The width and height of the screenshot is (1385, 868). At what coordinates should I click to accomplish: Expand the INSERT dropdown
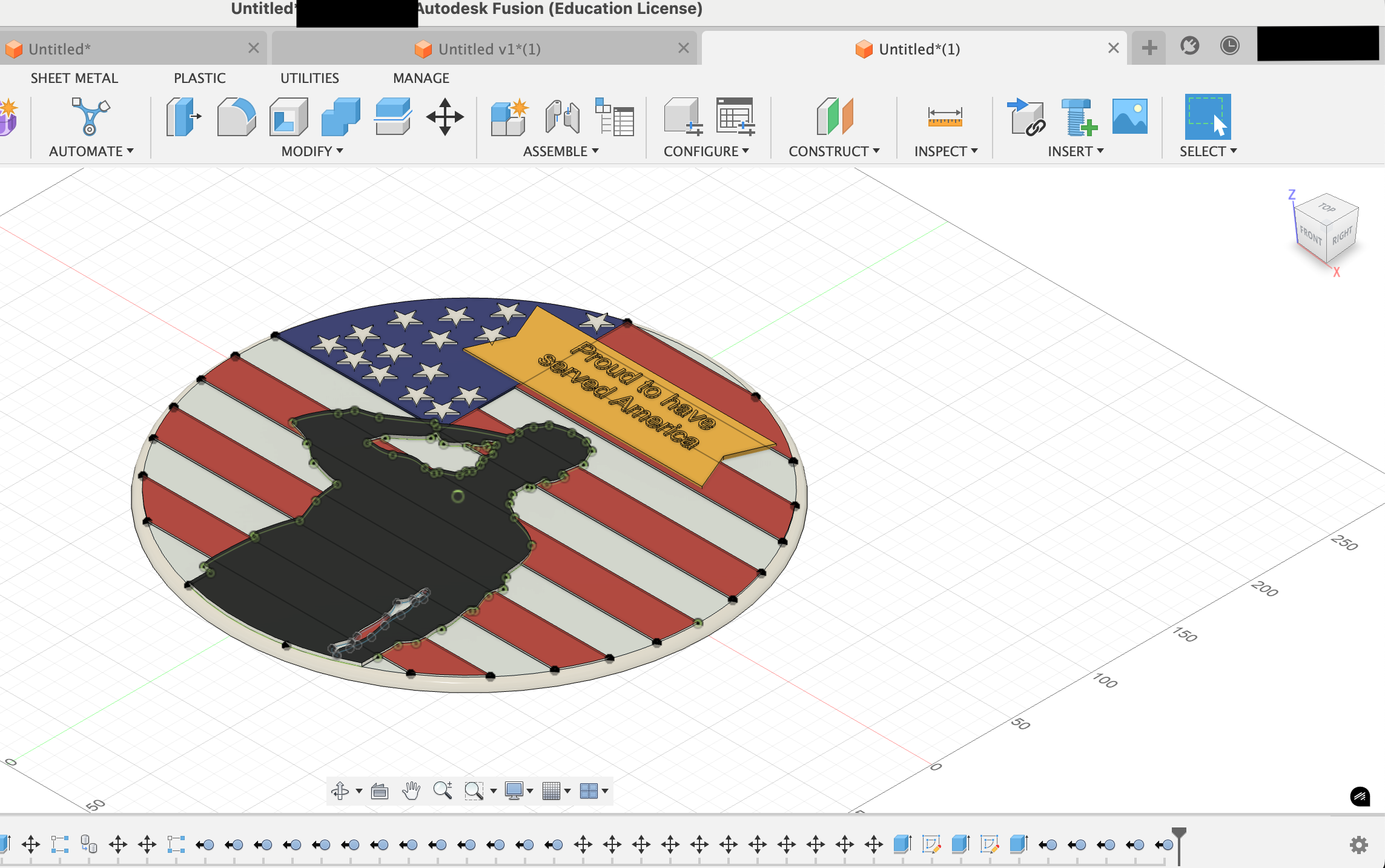pyautogui.click(x=1076, y=151)
